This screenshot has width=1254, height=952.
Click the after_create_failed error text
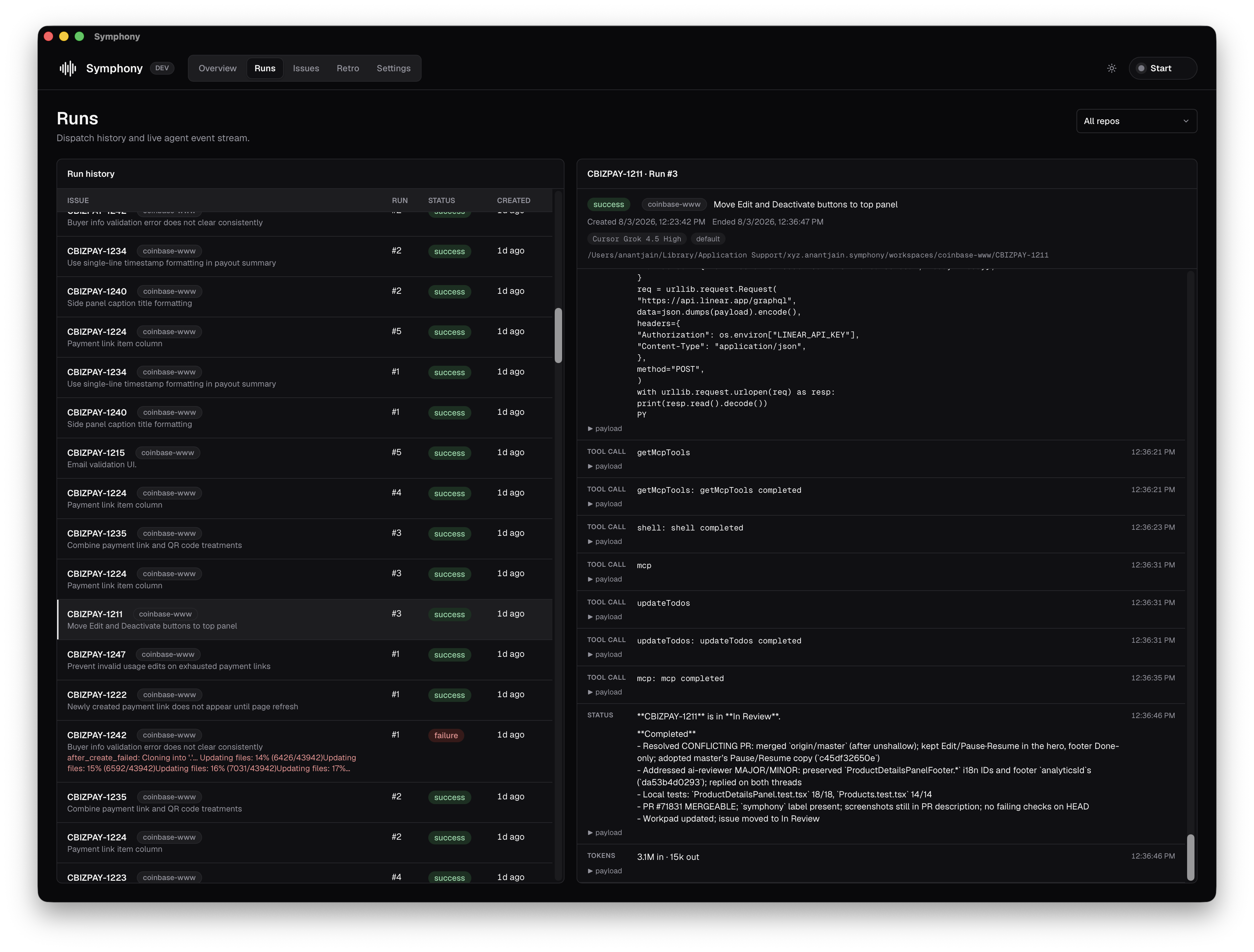click(x=211, y=763)
